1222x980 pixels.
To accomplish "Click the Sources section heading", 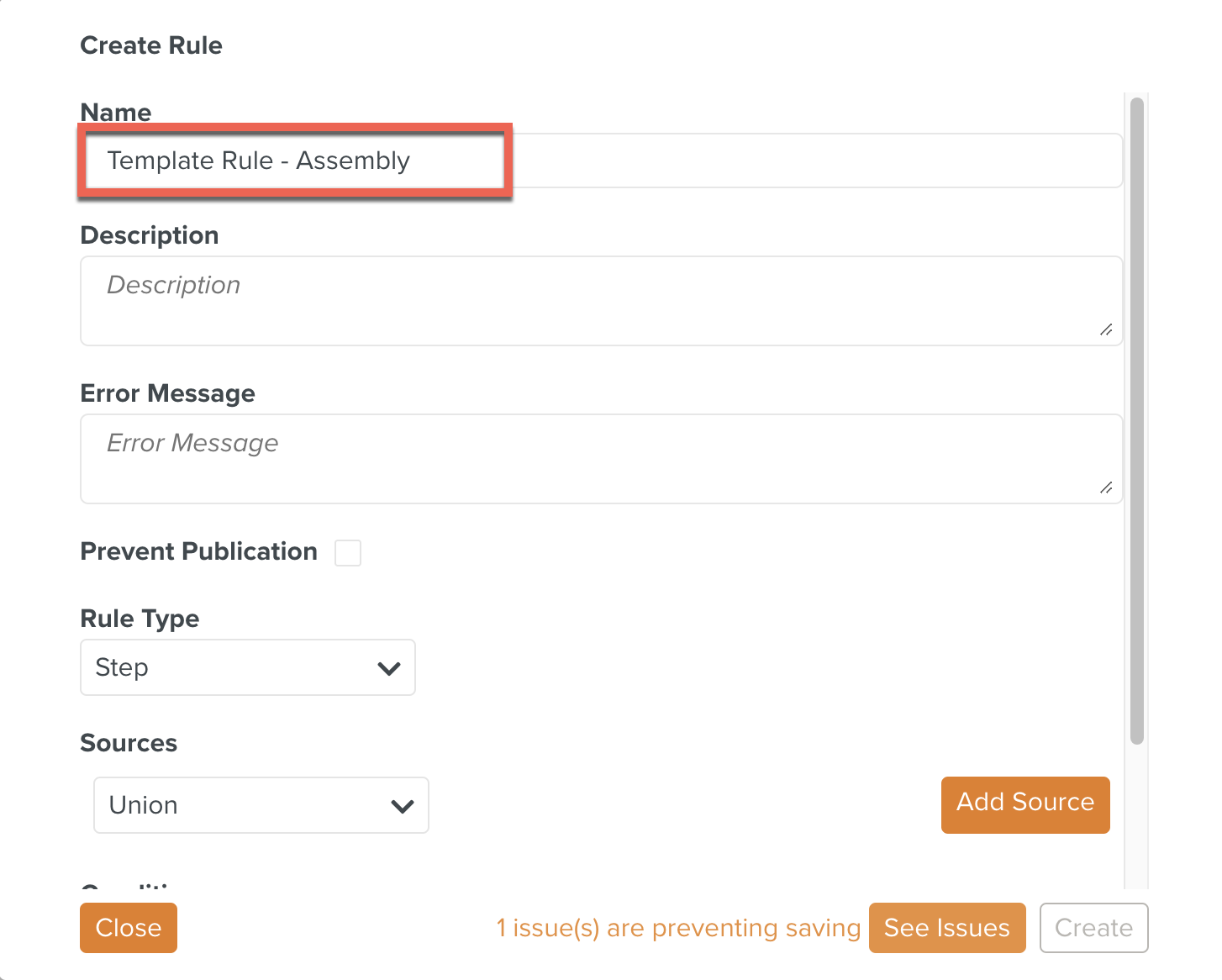I will tap(129, 743).
